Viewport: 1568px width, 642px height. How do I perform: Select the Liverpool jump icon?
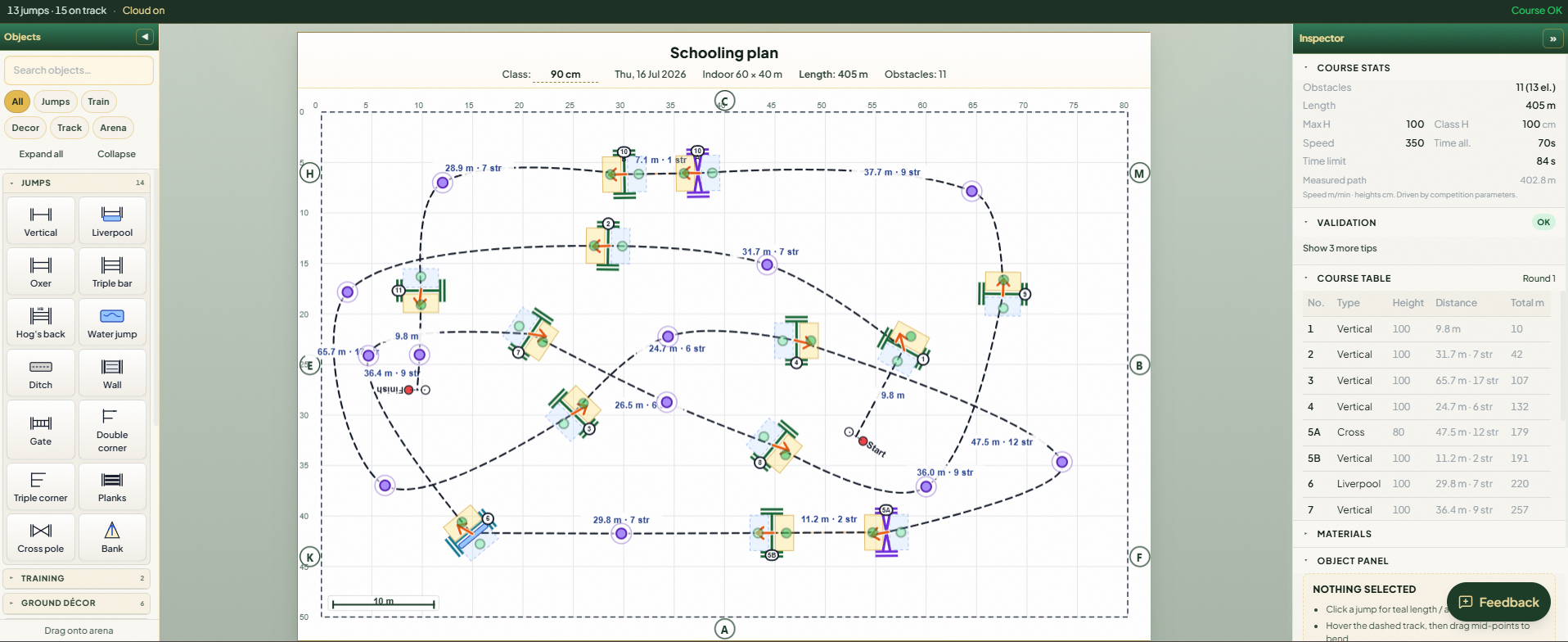point(112,220)
